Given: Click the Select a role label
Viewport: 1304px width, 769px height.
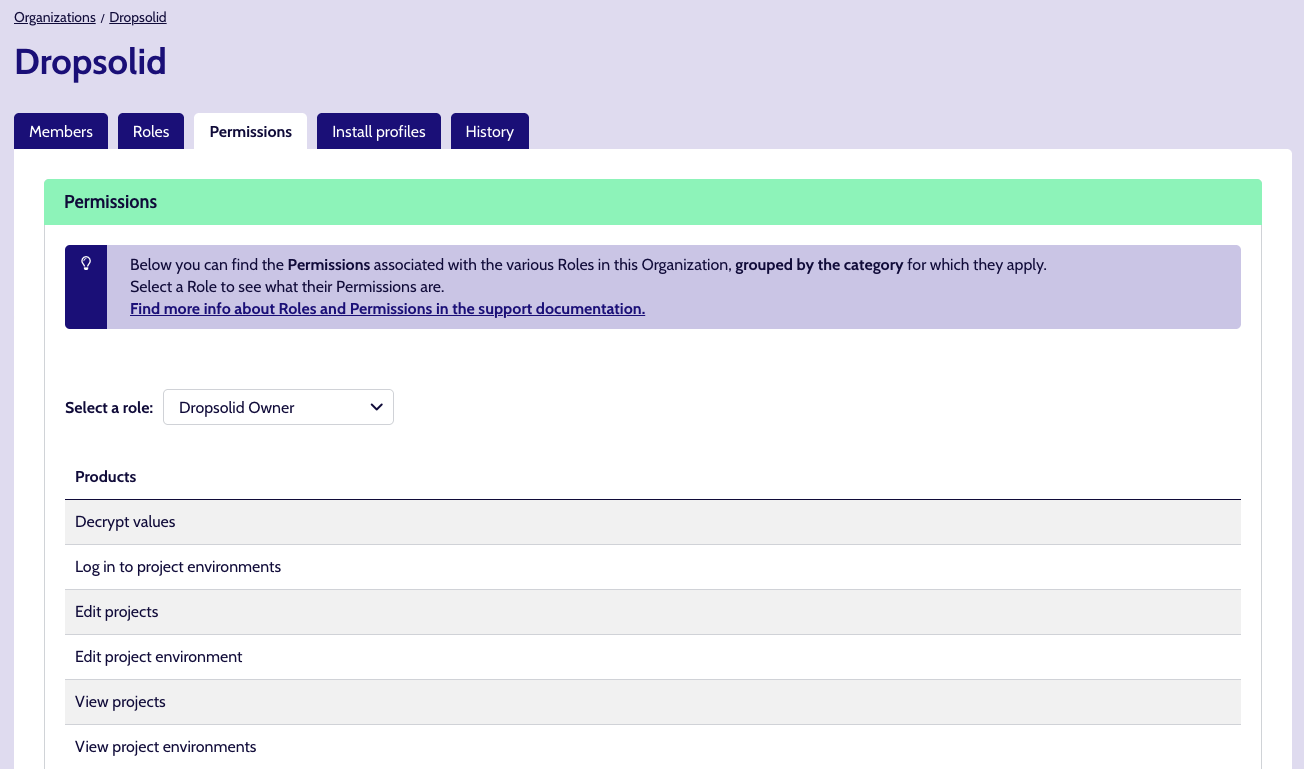Looking at the screenshot, I should pos(109,408).
